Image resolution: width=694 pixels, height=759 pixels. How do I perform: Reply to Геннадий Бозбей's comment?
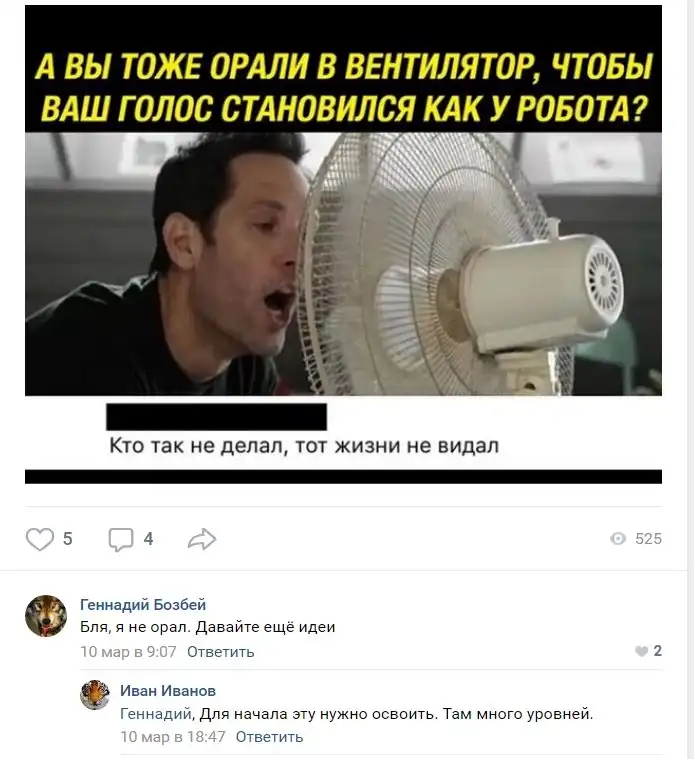221,652
